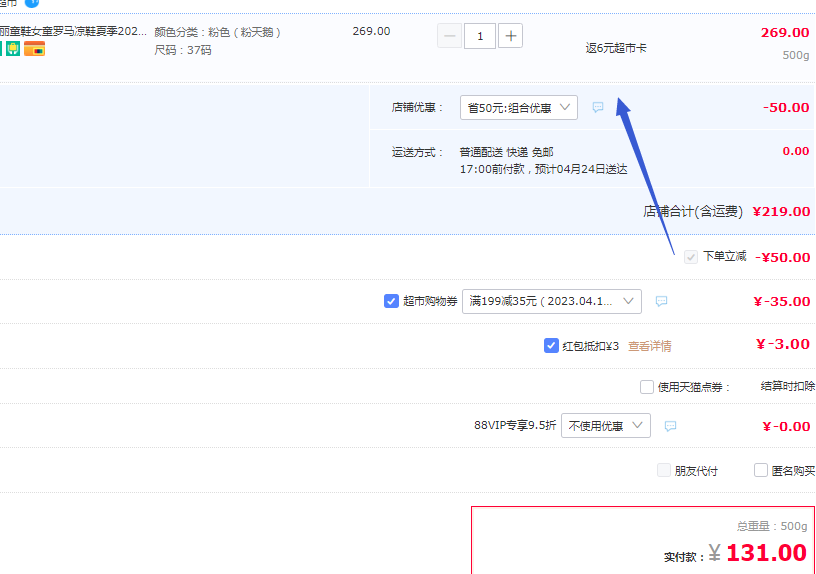Click the 17:00前付款 delivery estimate text
The width and height of the screenshot is (816, 574).
coord(543,169)
